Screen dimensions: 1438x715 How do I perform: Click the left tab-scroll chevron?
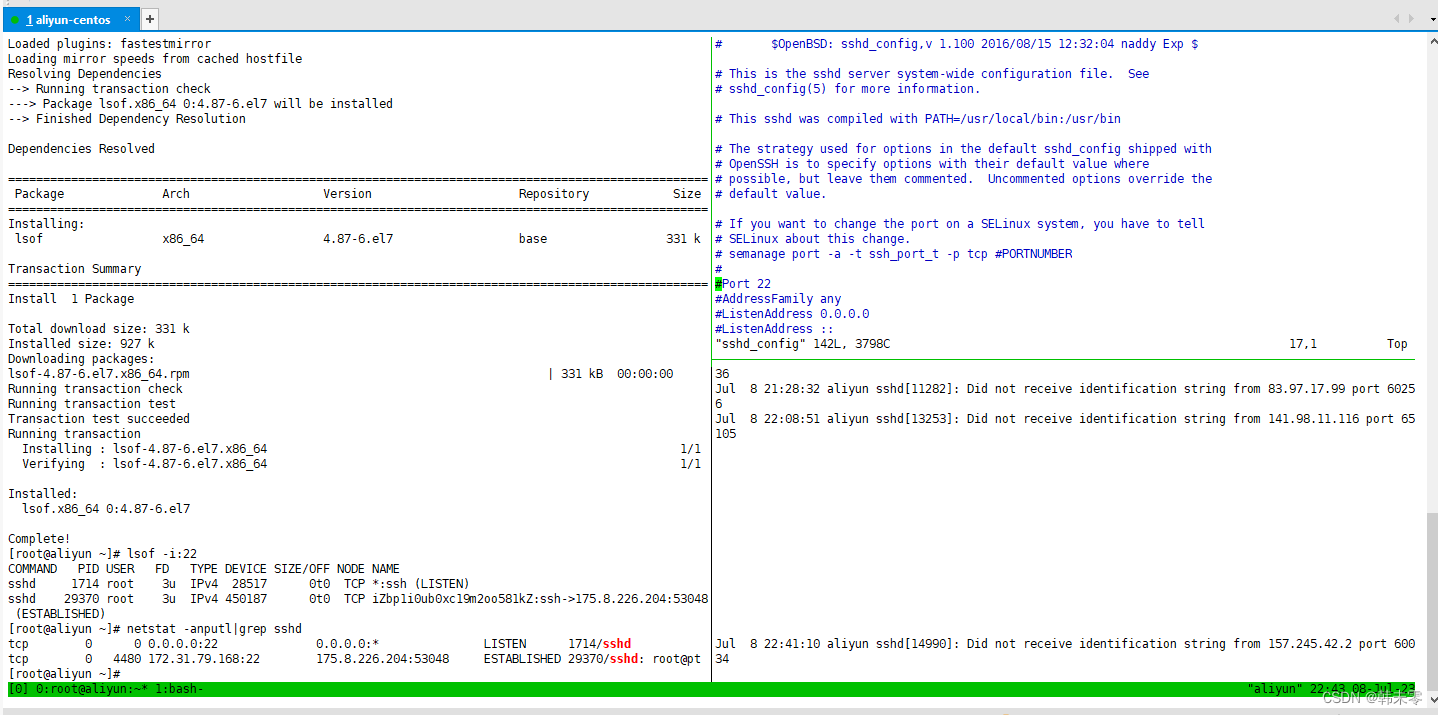(x=1397, y=17)
